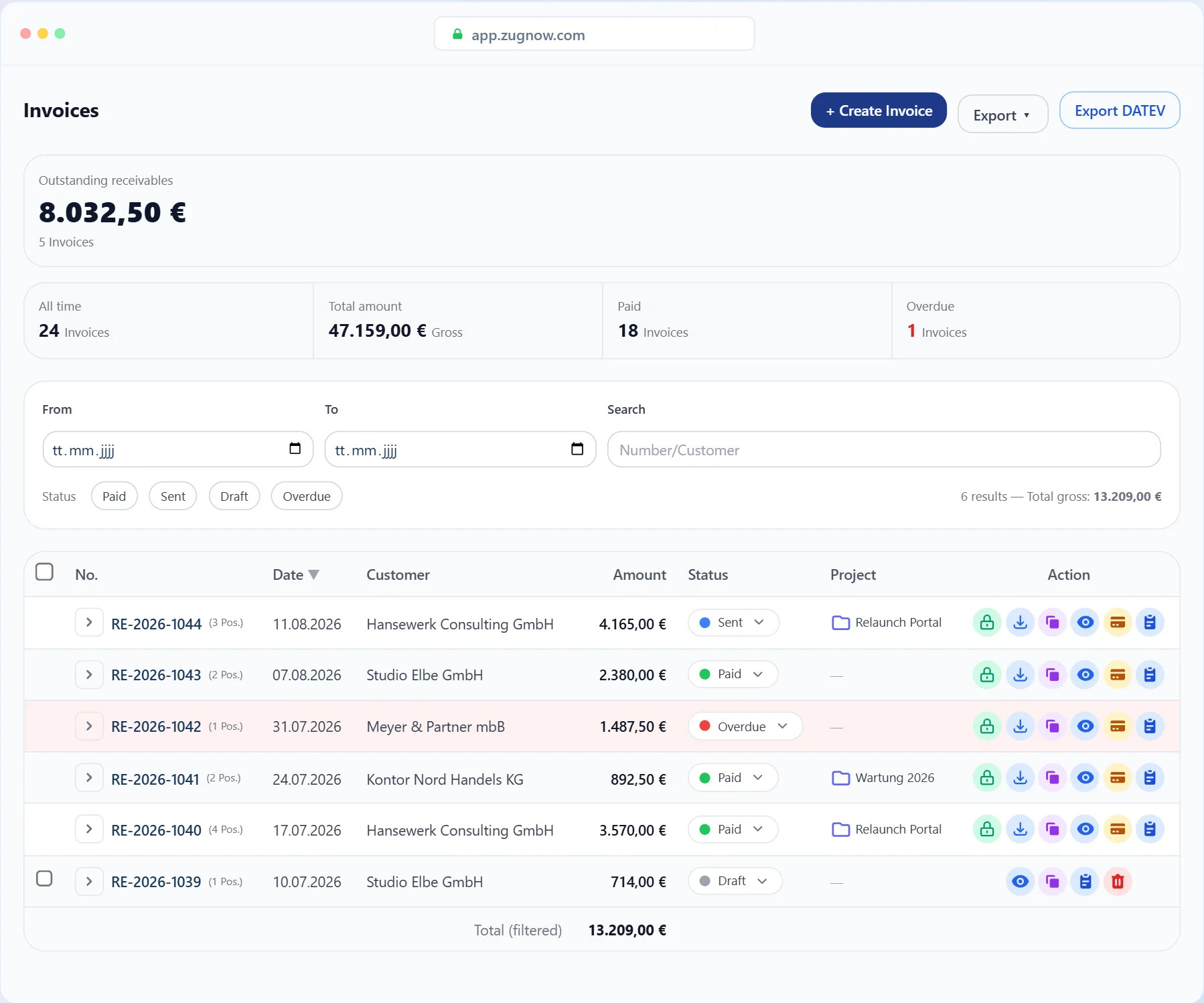Screen dimensions: 1204x1003
Task: Click the credit card icon for RE-2026-1041
Action: [x=1118, y=778]
